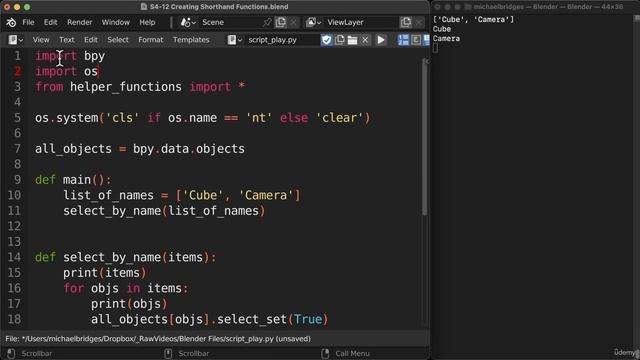Toggle the pin scene icon

267,22
